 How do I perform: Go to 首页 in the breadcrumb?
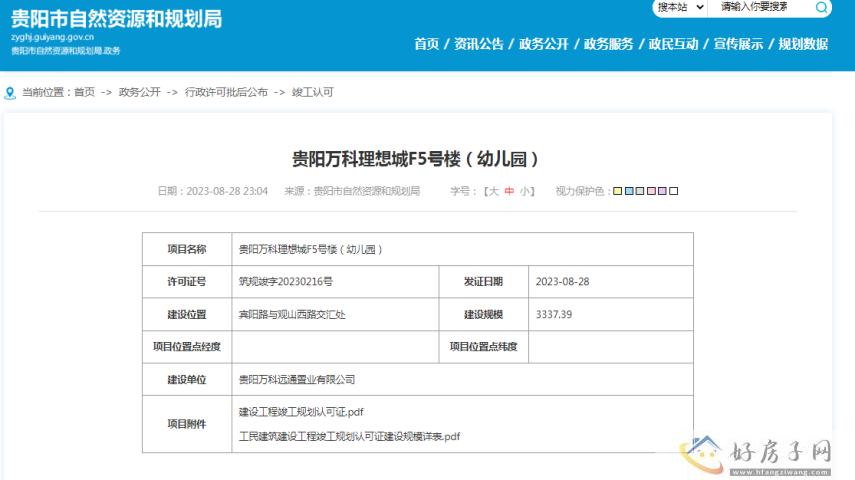coord(85,92)
